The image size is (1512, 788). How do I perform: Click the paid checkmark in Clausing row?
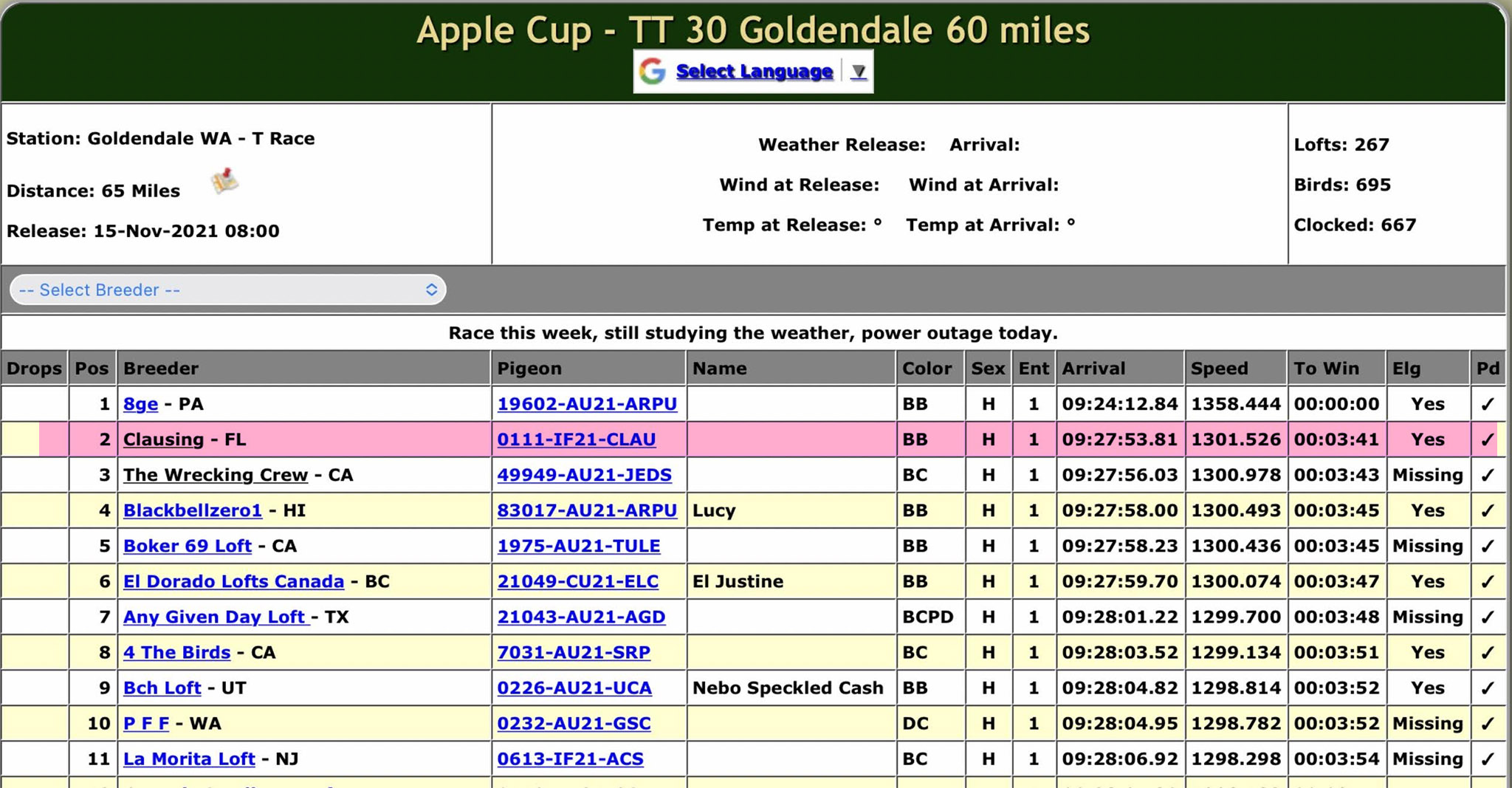click(1487, 440)
